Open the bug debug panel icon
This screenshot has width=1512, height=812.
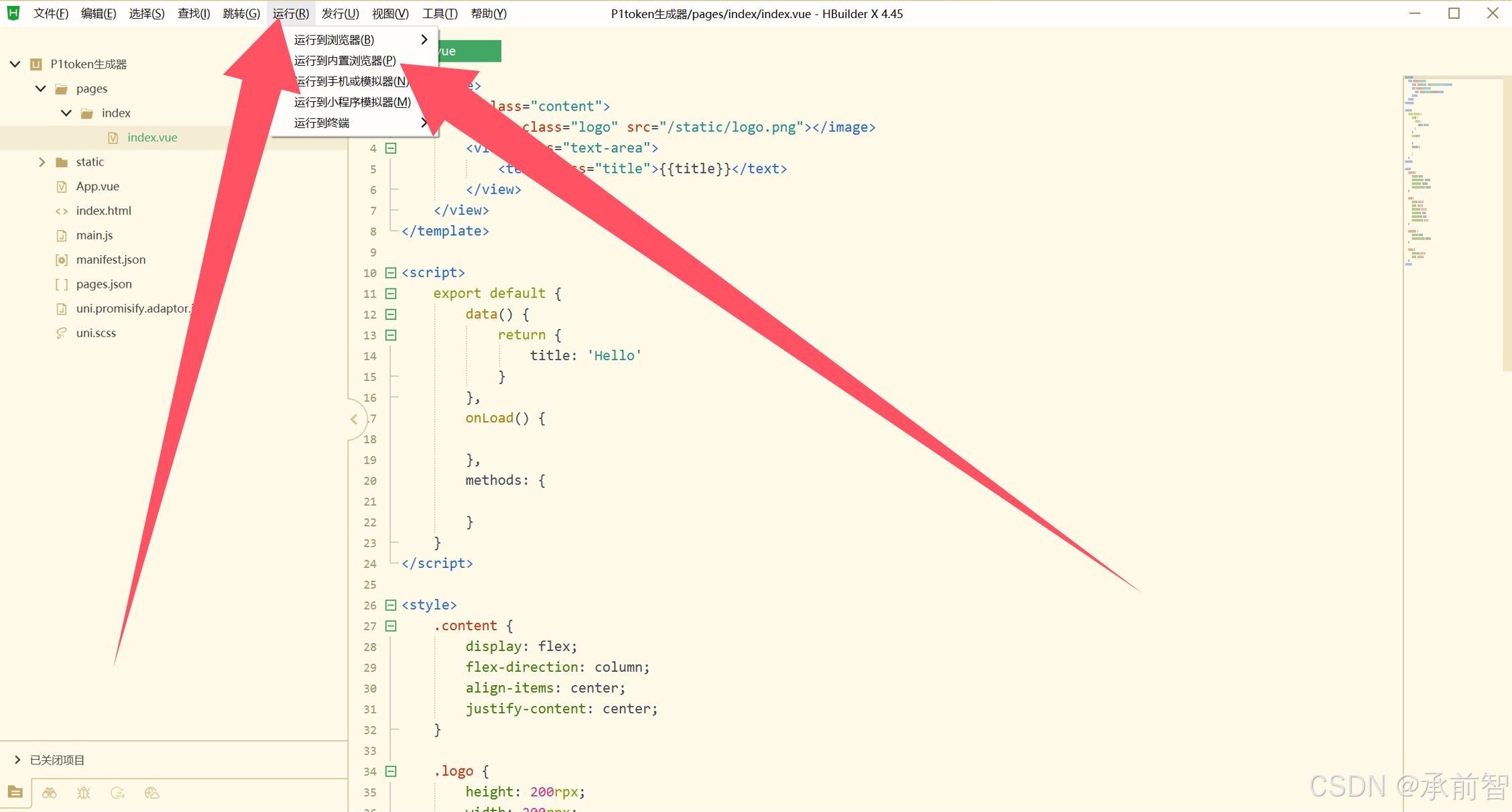pos(84,793)
